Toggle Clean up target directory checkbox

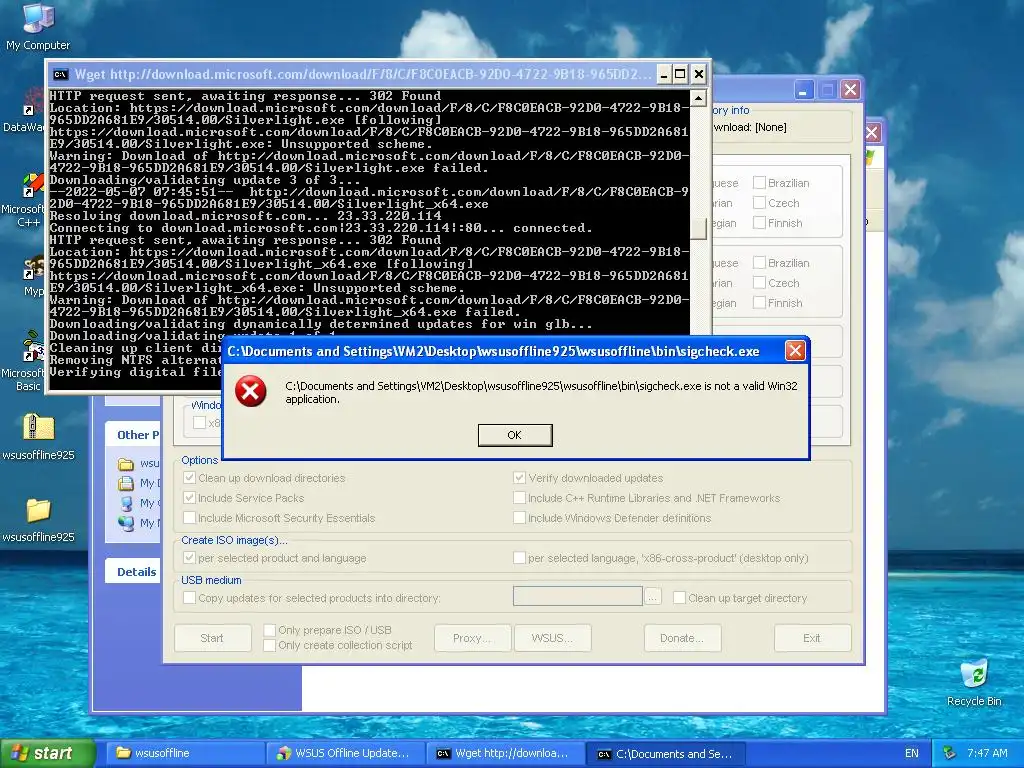[679, 598]
